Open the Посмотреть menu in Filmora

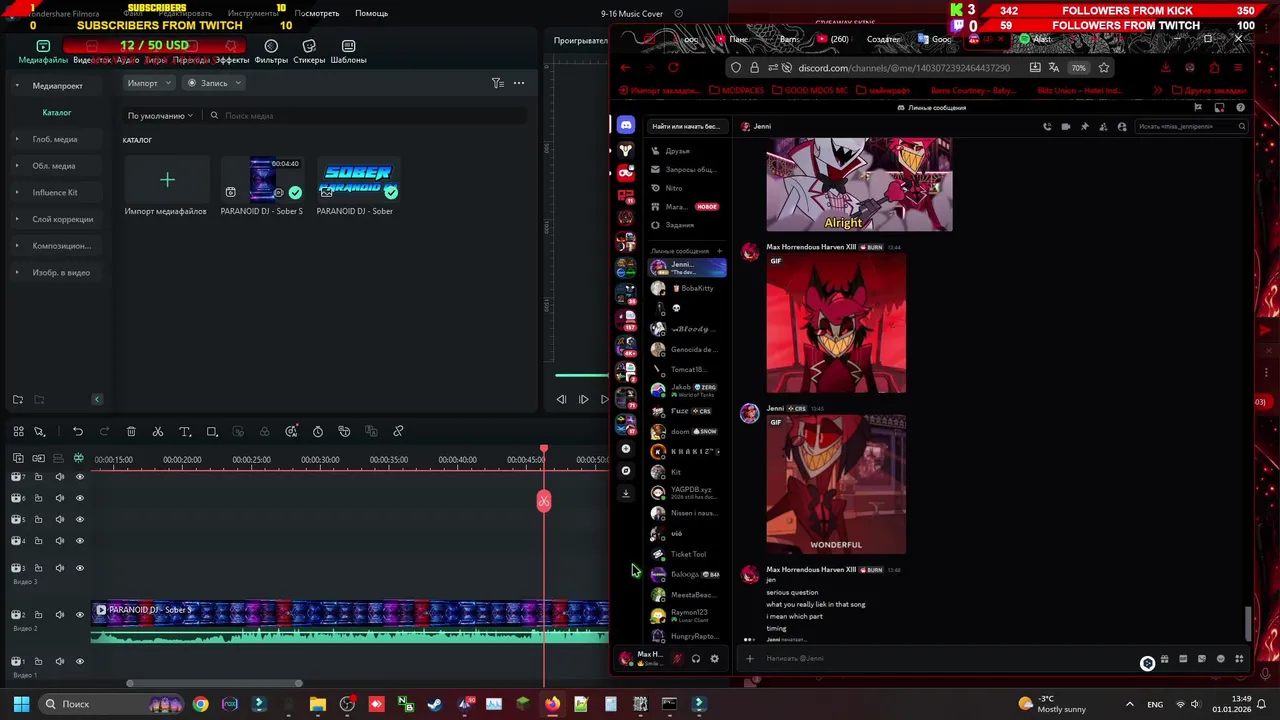coord(319,13)
